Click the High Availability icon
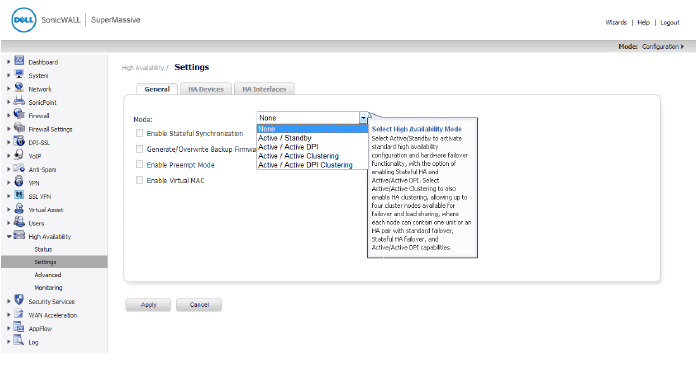The width and height of the screenshot is (700, 367). pos(19,235)
